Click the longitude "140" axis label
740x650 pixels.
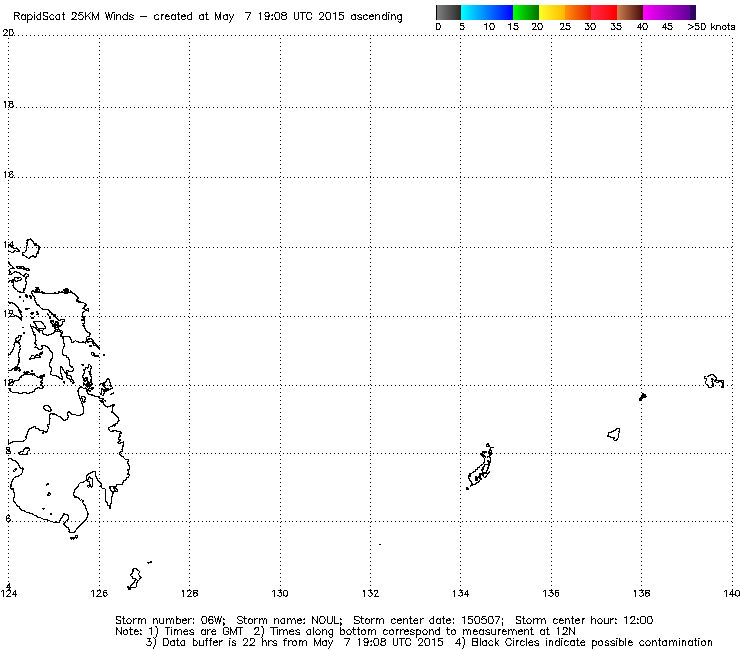coord(731,593)
